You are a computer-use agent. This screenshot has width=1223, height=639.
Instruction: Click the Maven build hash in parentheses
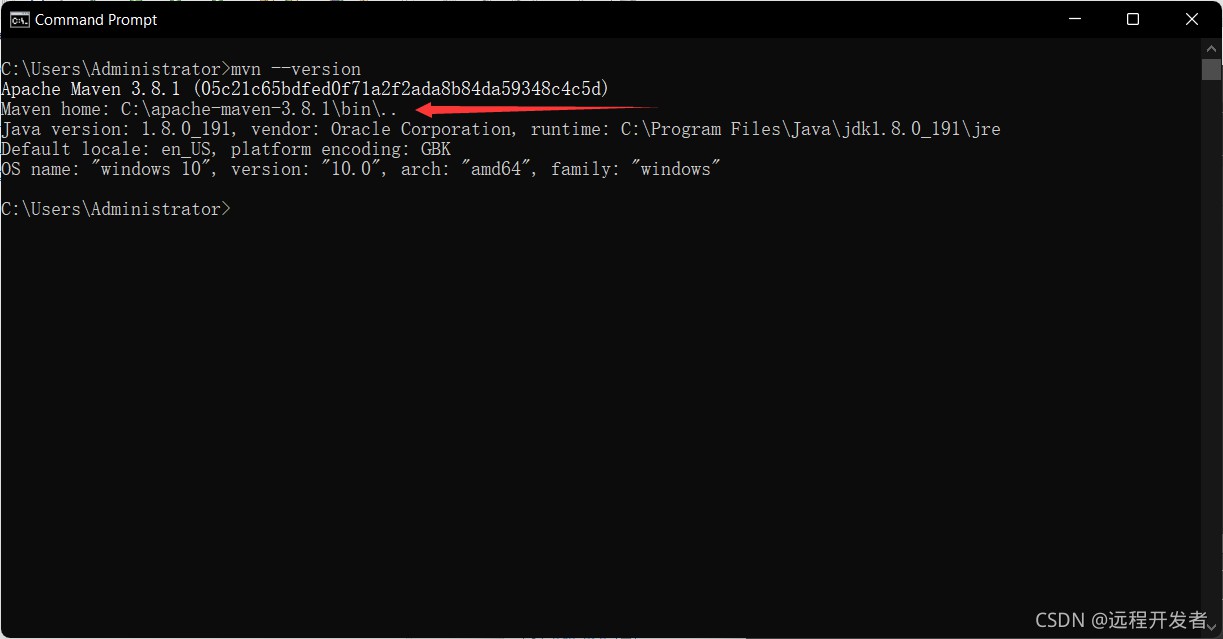tap(400, 89)
